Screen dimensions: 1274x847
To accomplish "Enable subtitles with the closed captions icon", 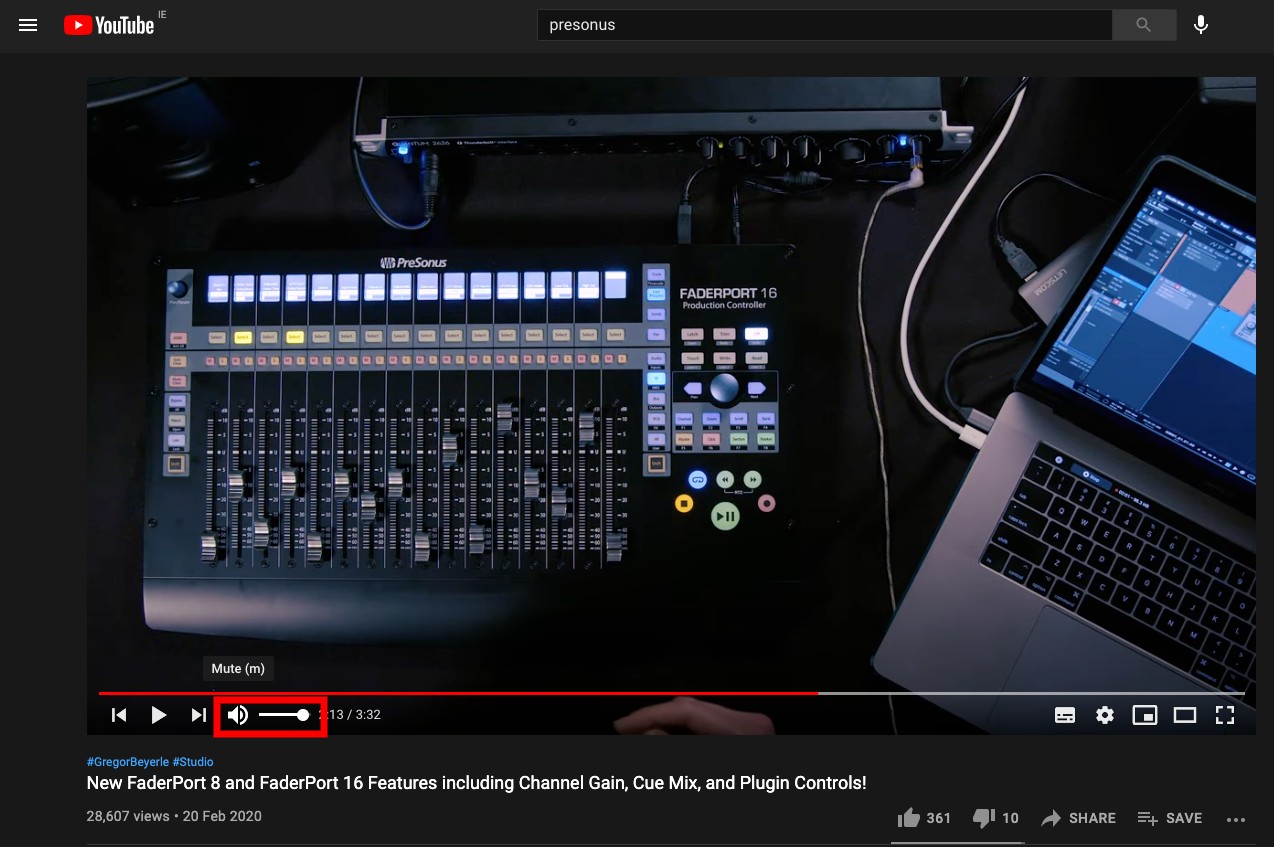I will click(x=1064, y=715).
